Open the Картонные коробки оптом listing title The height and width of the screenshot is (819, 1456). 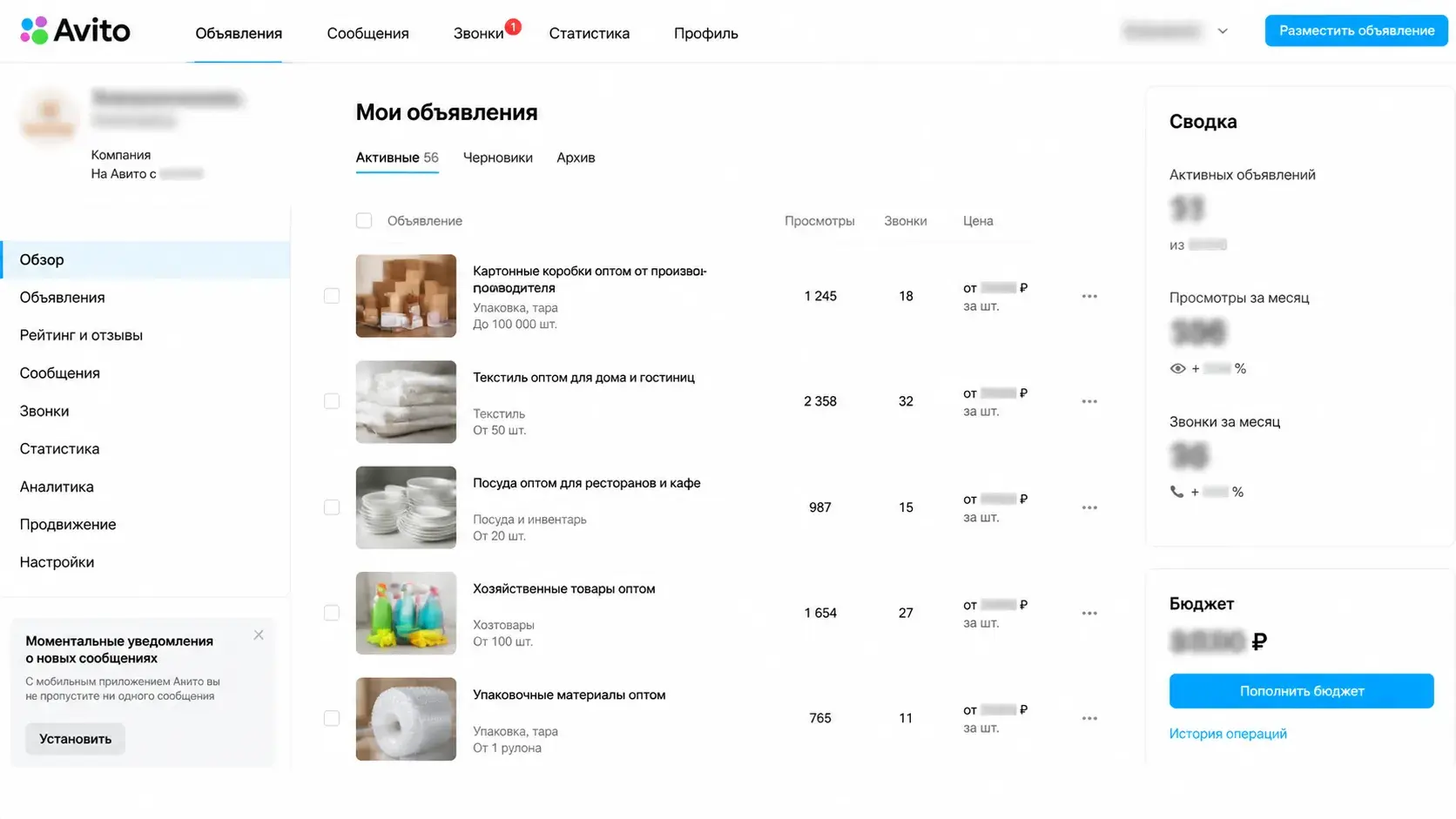[x=590, y=279]
